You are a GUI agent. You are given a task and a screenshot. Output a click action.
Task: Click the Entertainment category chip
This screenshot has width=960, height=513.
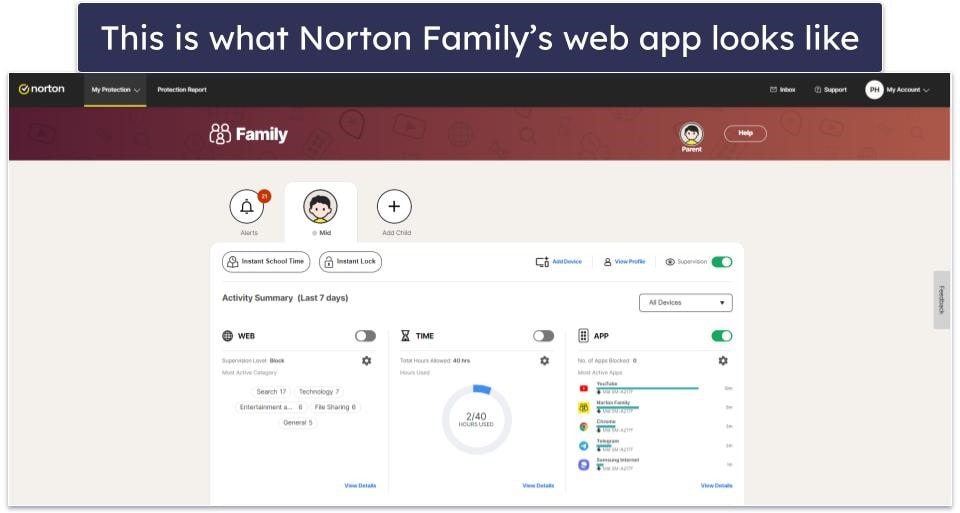[271, 407]
